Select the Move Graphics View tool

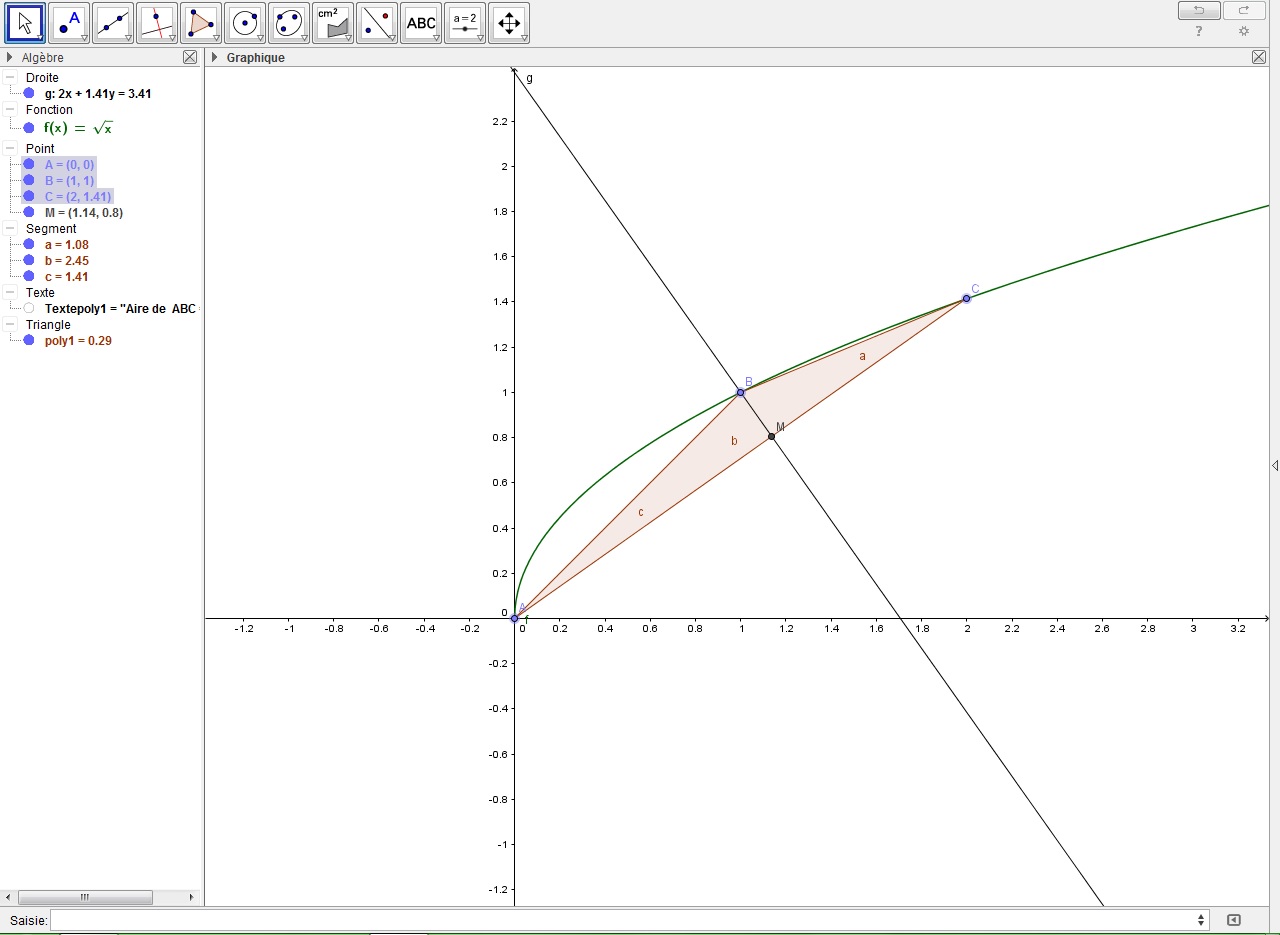click(x=509, y=23)
